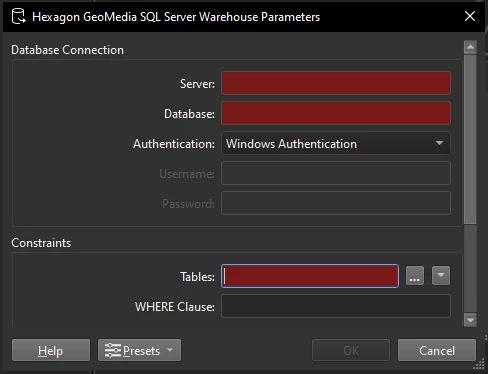This screenshot has height=374, width=488.
Task: Click the resize grip in dialog corner
Action: [x=479, y=364]
